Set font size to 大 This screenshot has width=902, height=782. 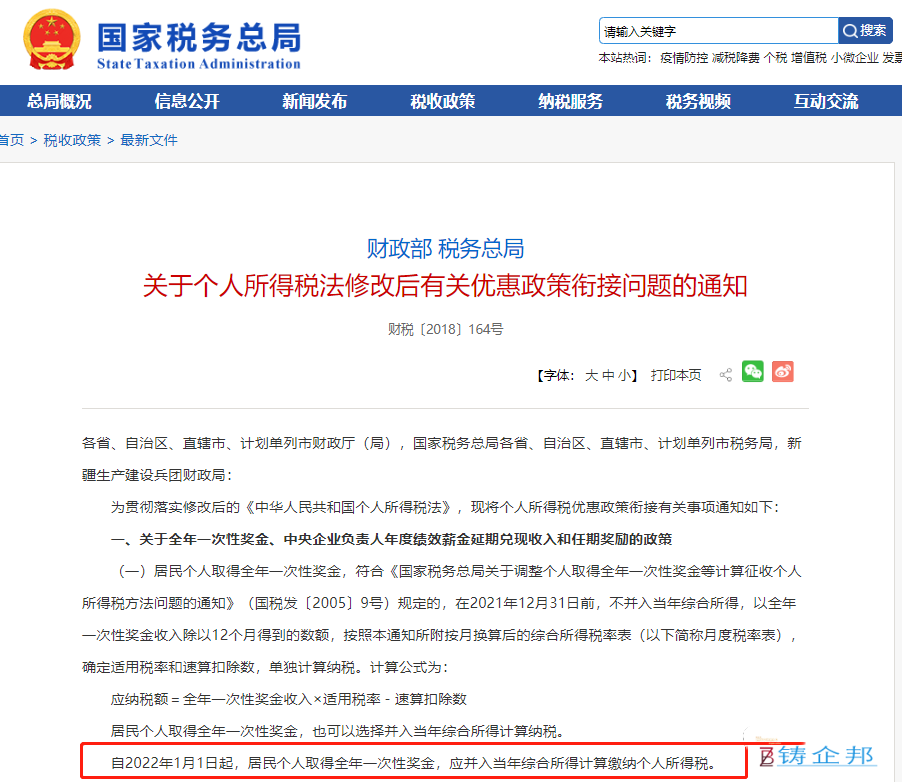pos(591,376)
